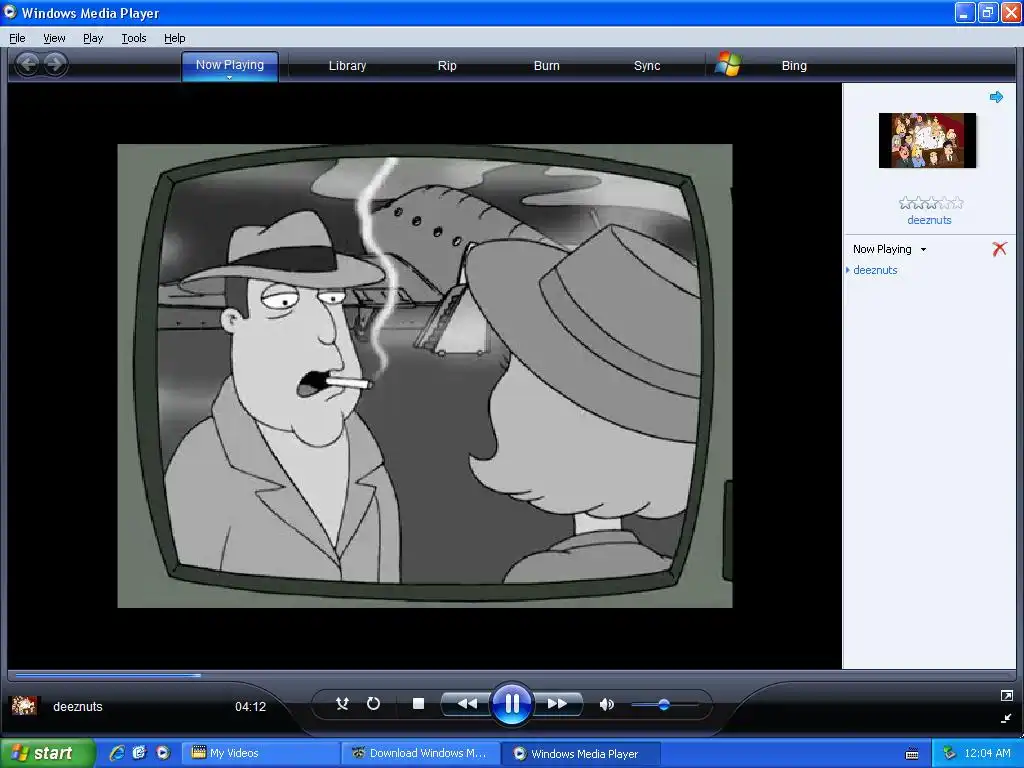Click the Forward navigation arrow
This screenshot has height=768, width=1024.
[x=56, y=64]
